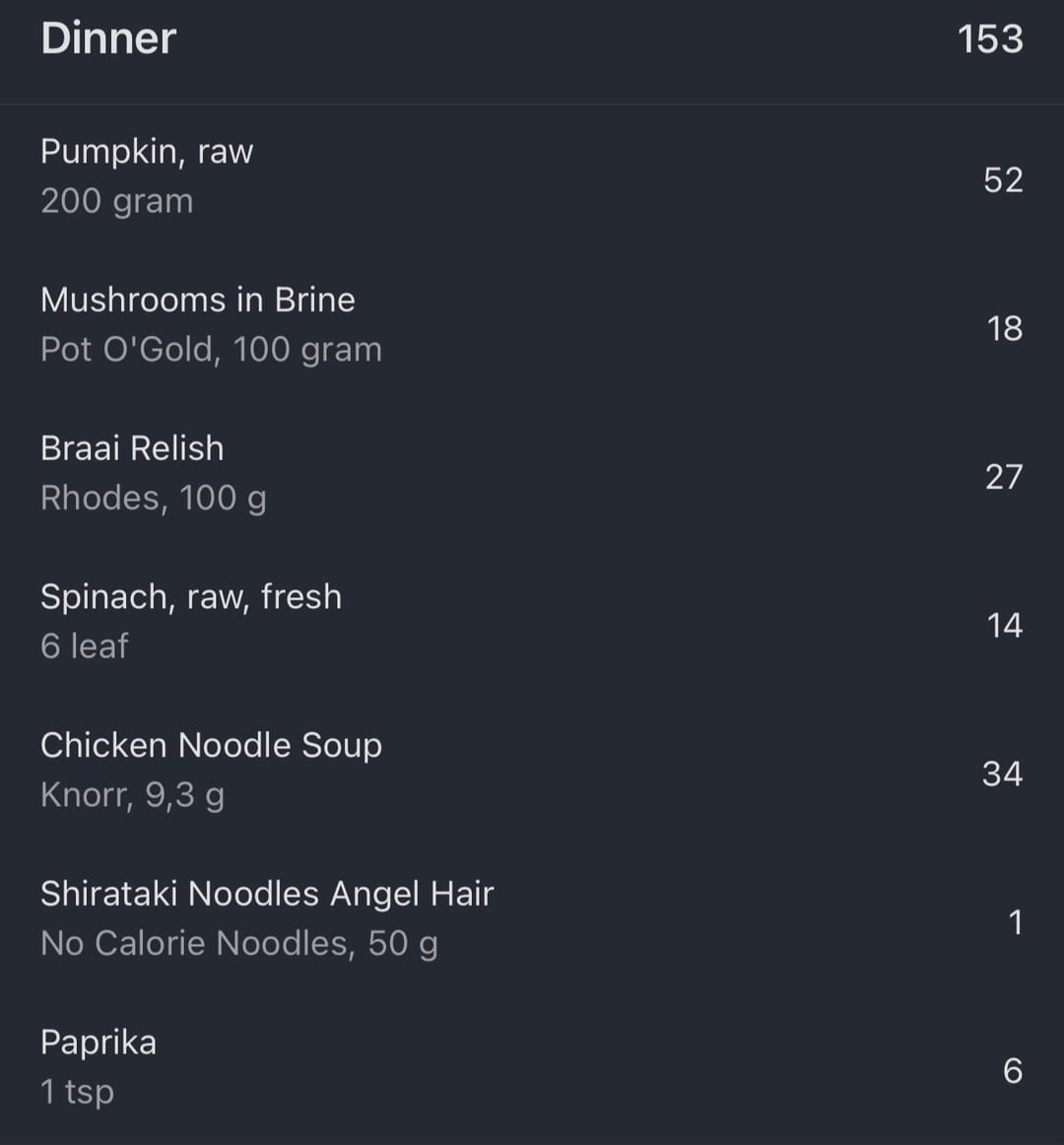Open the Paprika entry
This screenshot has height=1145, width=1064.
point(99,1043)
